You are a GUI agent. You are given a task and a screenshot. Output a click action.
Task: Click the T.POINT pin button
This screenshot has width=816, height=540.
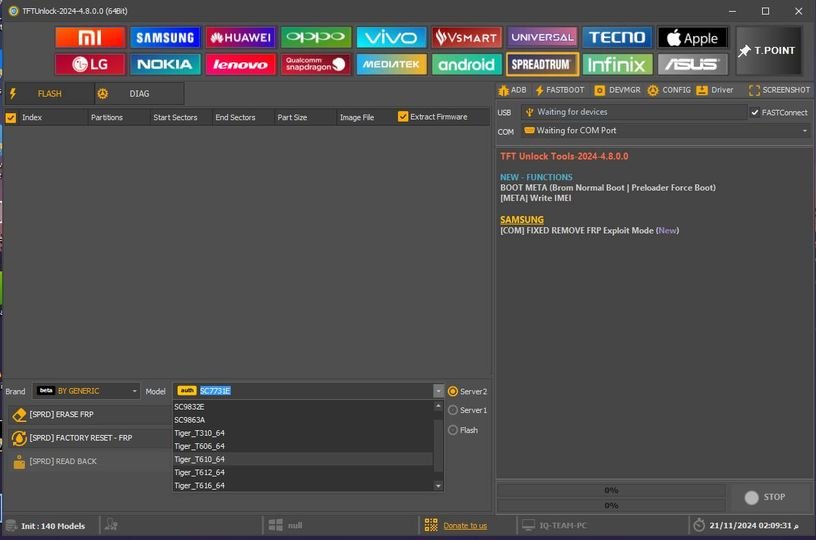click(x=769, y=51)
